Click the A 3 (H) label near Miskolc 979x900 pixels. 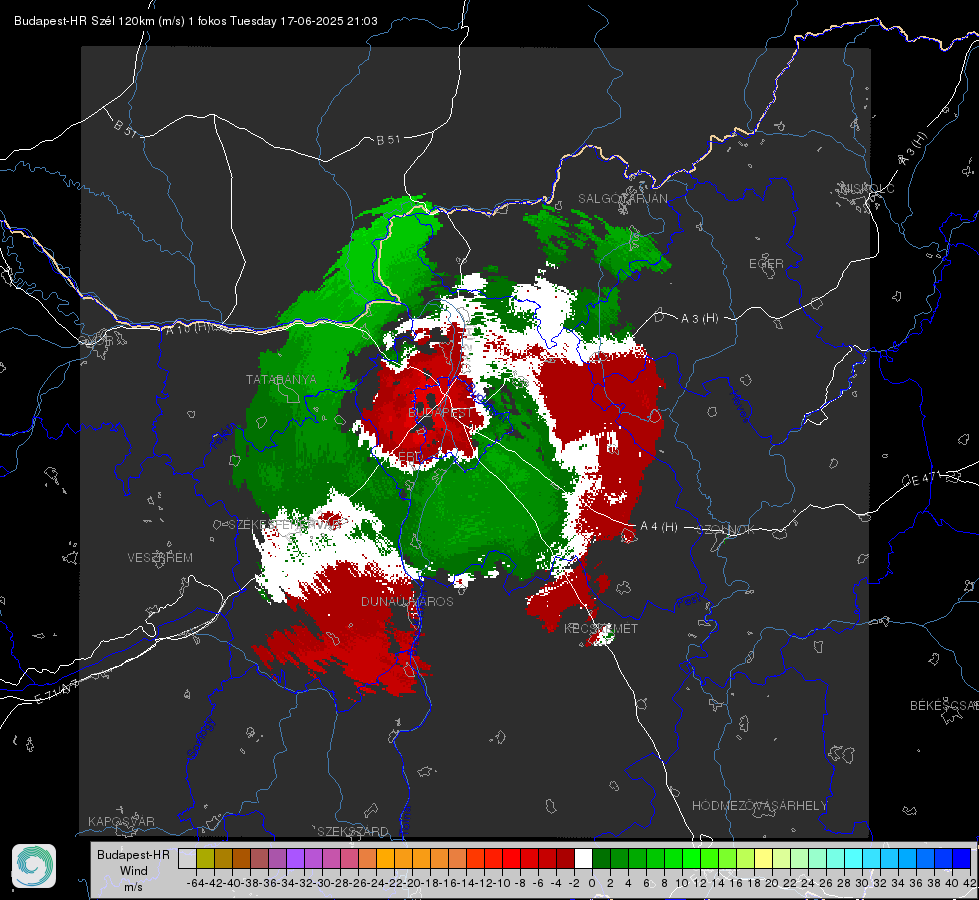[x=913, y=150]
